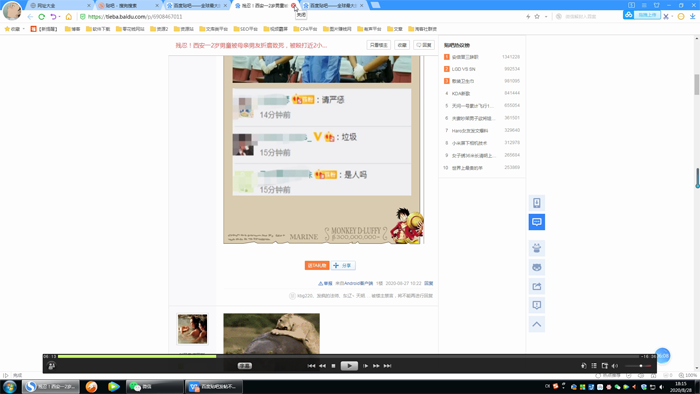Open hot topic ranked 10 in sidebar
The image size is (700, 394).
coord(467,168)
